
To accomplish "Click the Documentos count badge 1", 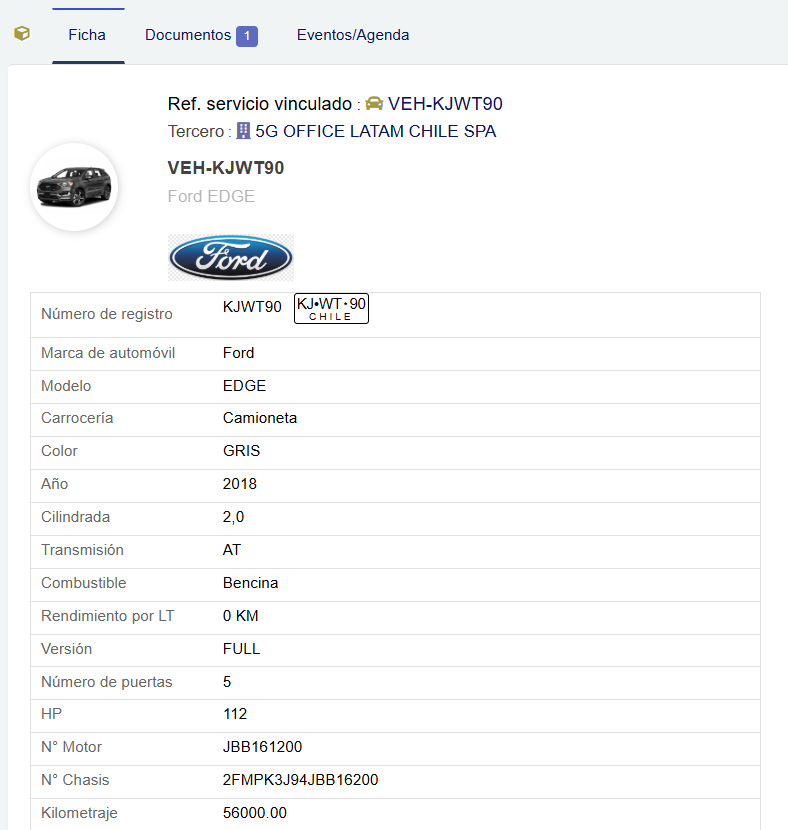I will (247, 36).
